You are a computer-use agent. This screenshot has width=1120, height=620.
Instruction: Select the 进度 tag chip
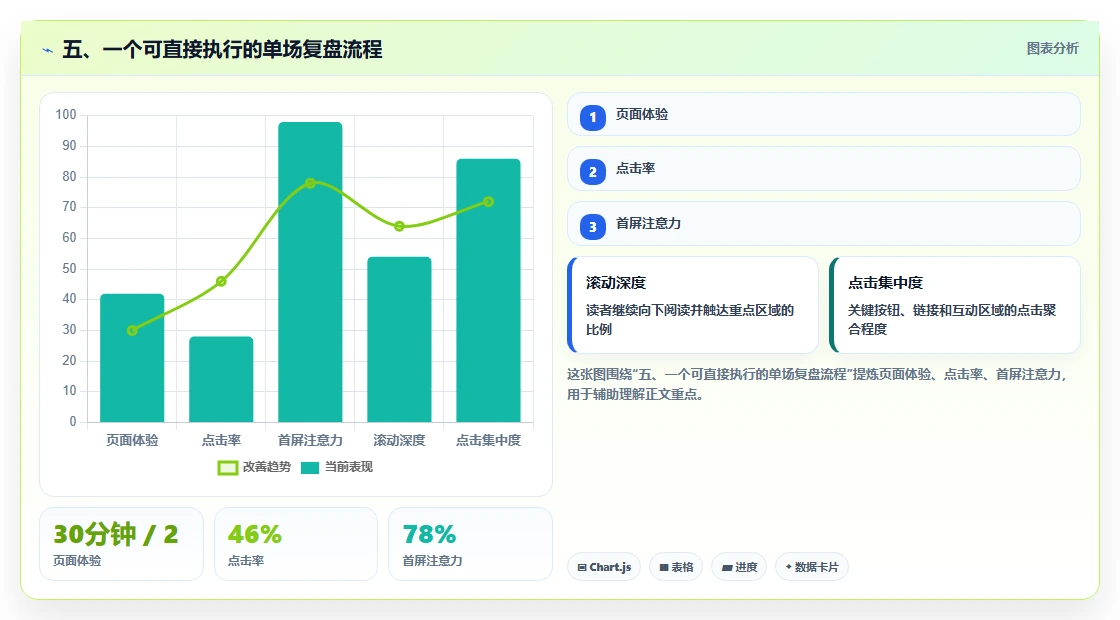tap(739, 567)
